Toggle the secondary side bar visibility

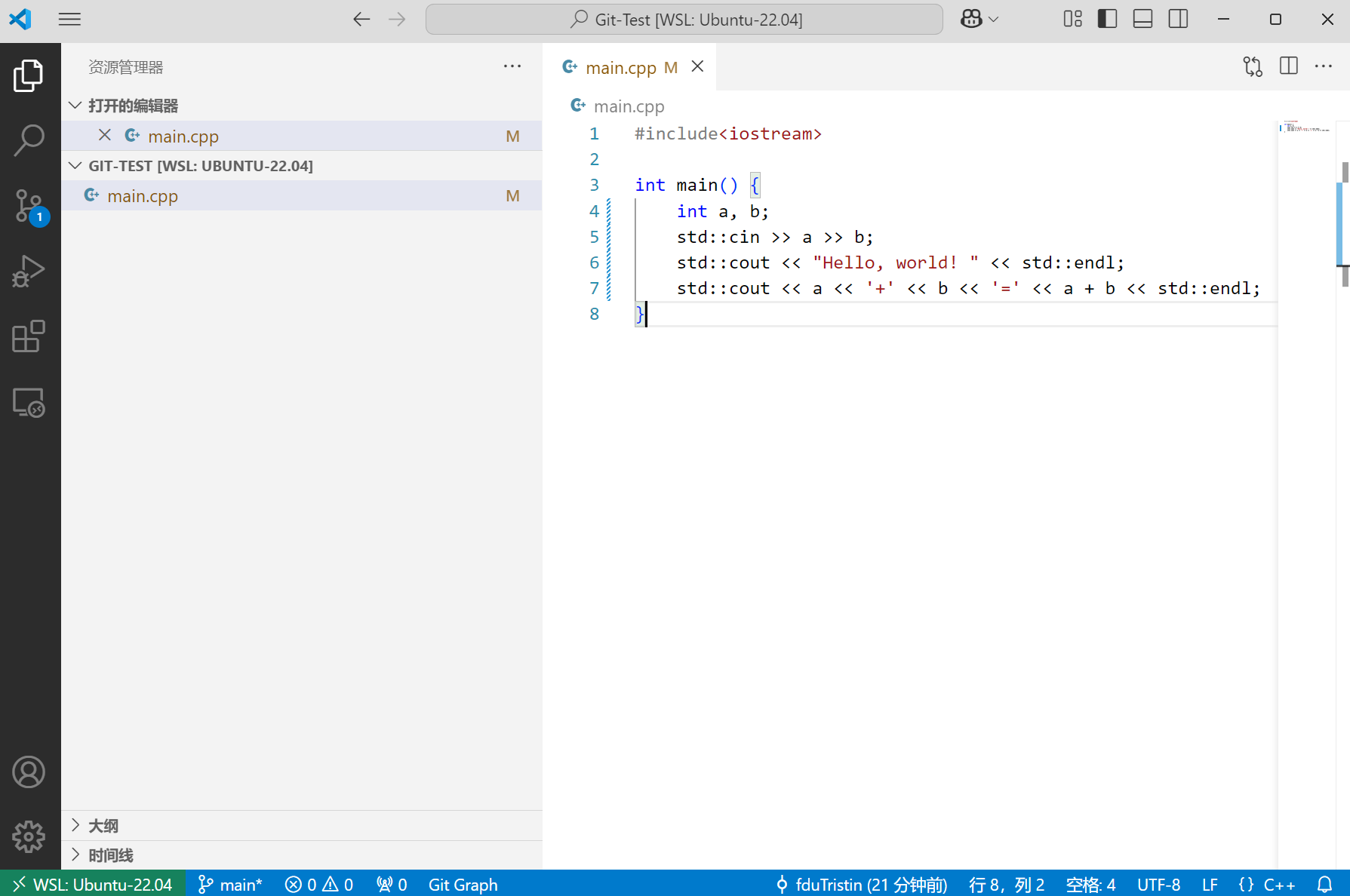1178,19
